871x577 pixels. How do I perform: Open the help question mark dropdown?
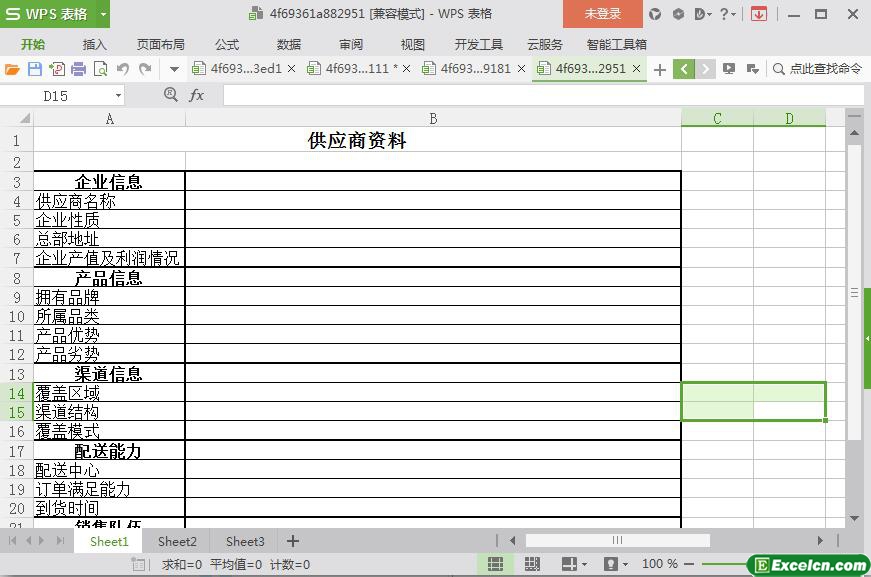click(728, 14)
